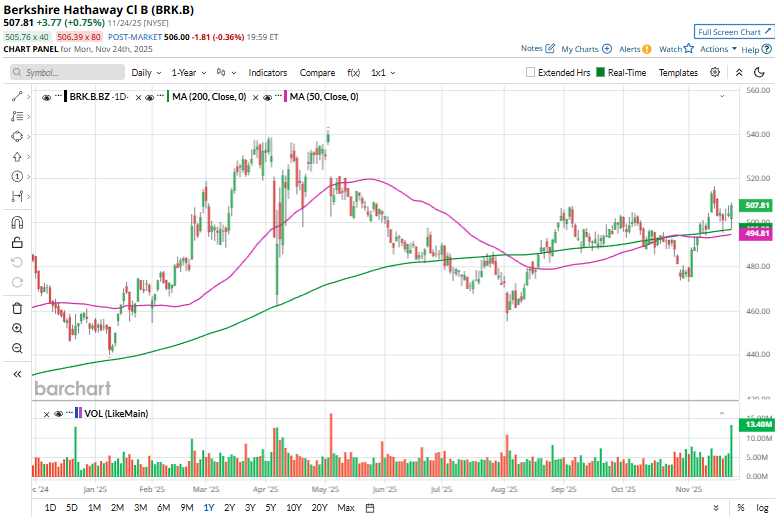Open the Fibonacci tools icon
This screenshot has height=525, width=775.
[17, 116]
